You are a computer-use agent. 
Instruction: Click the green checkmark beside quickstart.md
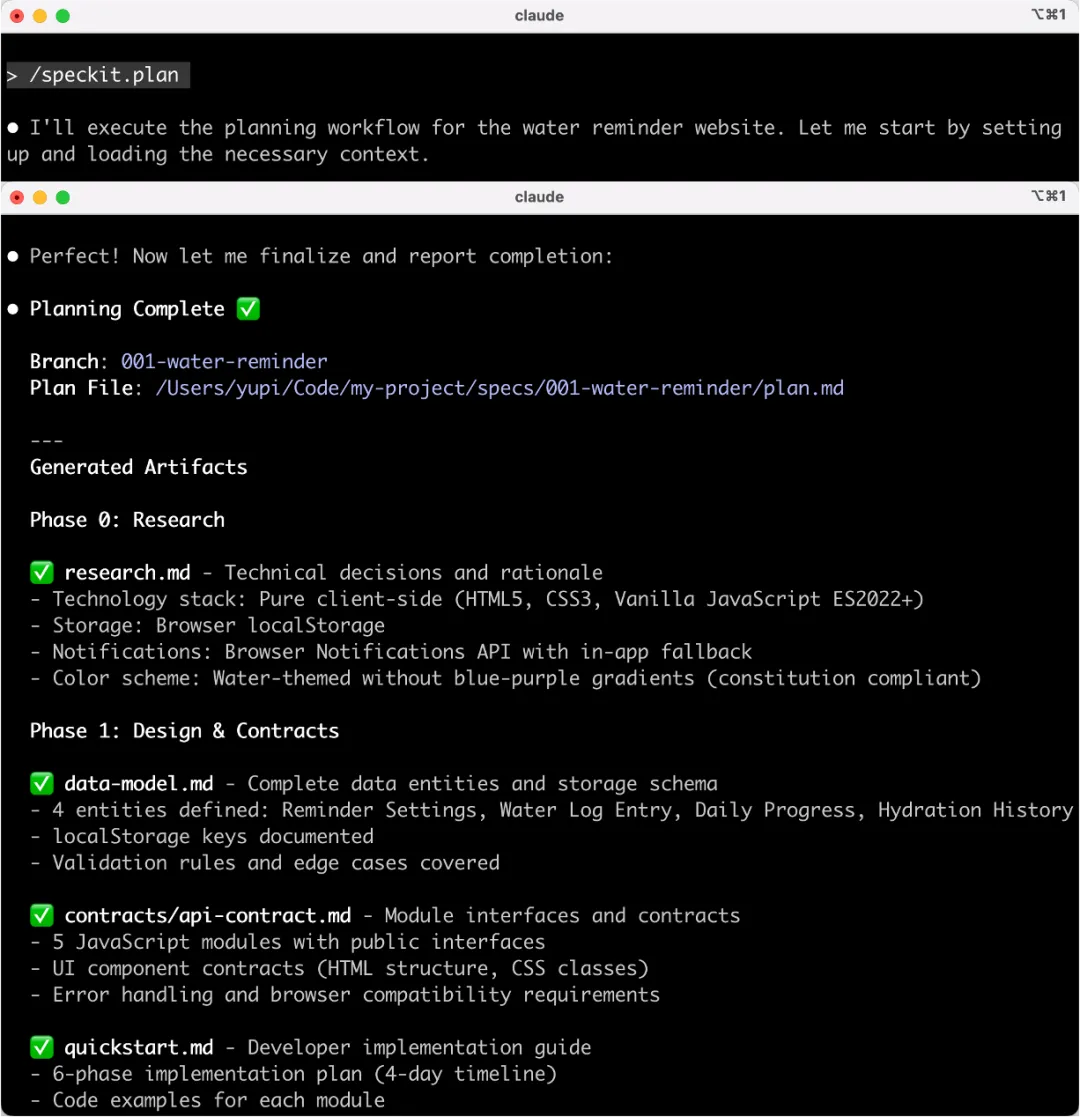click(x=41, y=1048)
